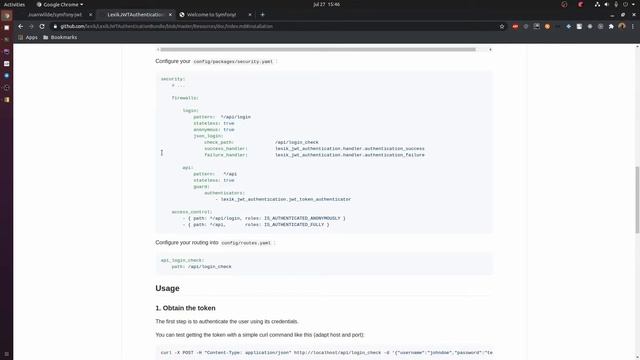Click the orange extension icon in toolbar
Viewport: 640px width, 360px height.
click(x=547, y=26)
